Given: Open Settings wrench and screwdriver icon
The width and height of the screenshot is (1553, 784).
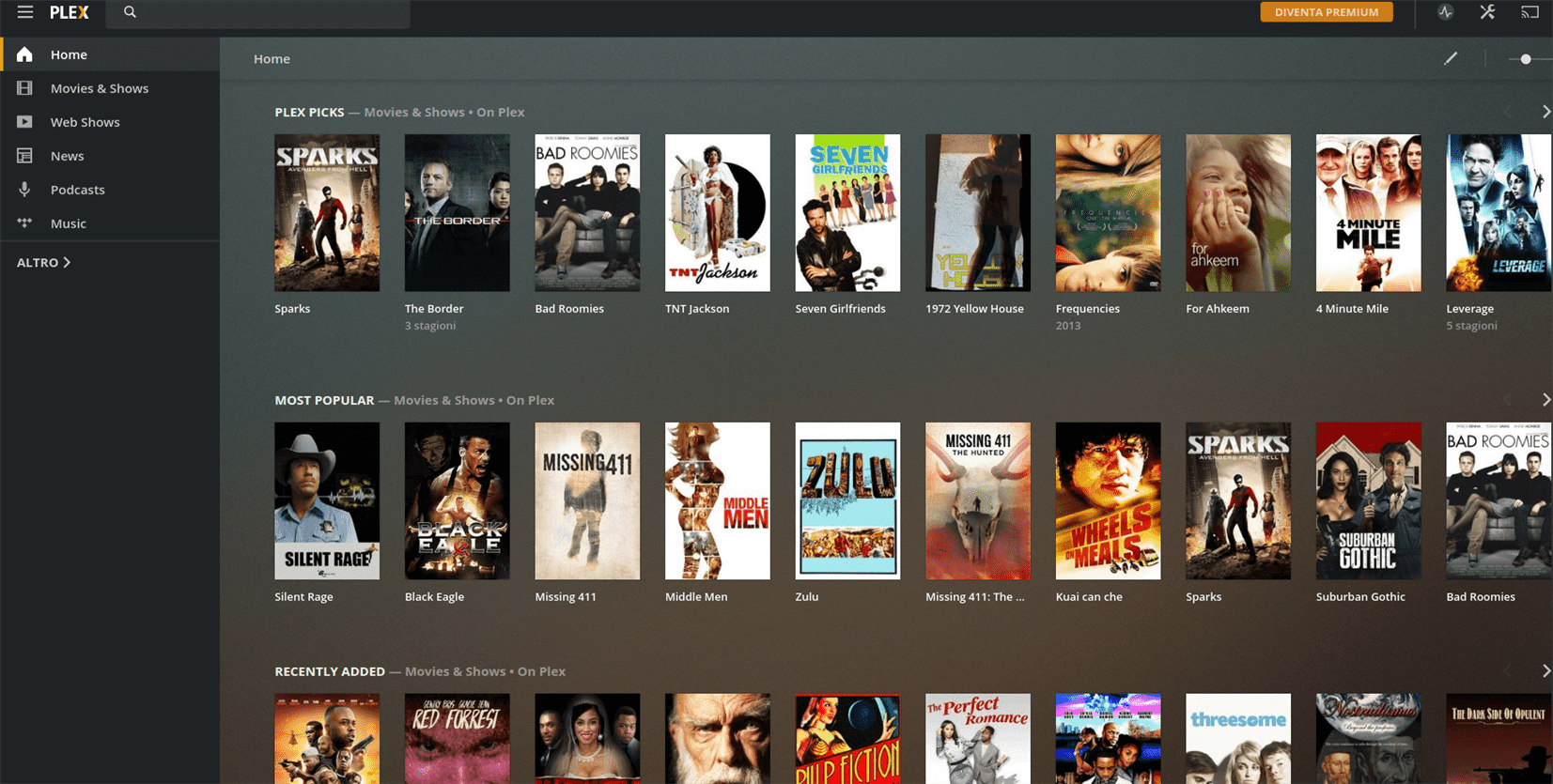Looking at the screenshot, I should 1487,12.
